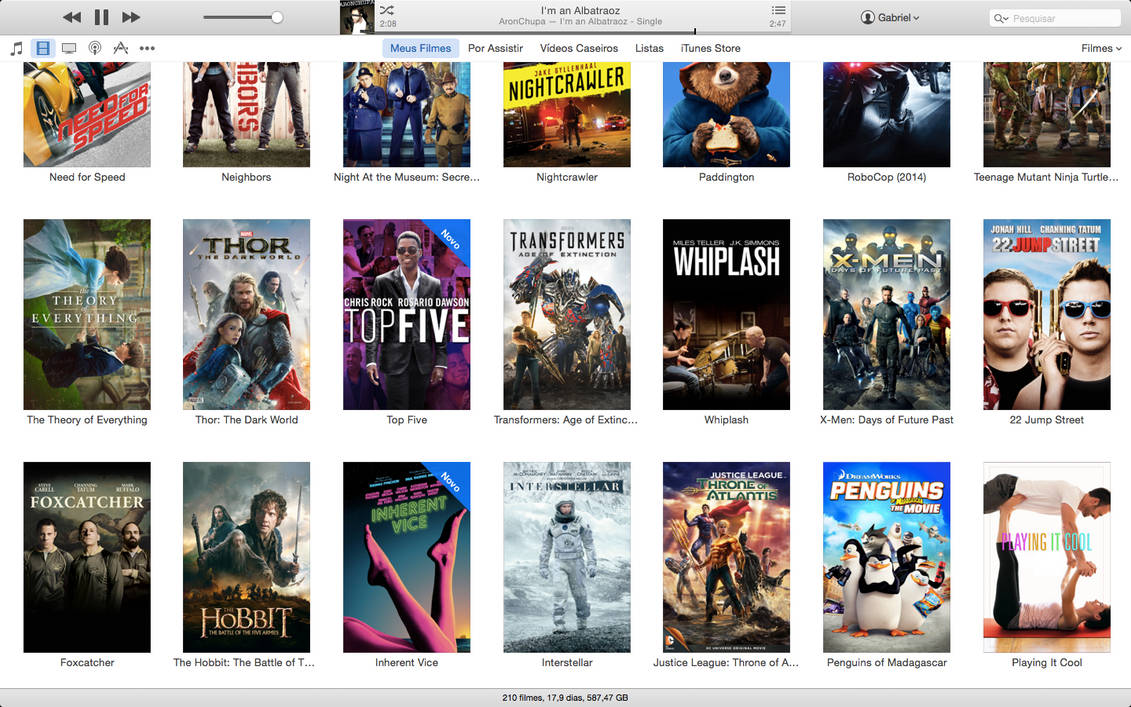
Task: Open X-Men: Days of Future Past poster
Action: coord(886,315)
